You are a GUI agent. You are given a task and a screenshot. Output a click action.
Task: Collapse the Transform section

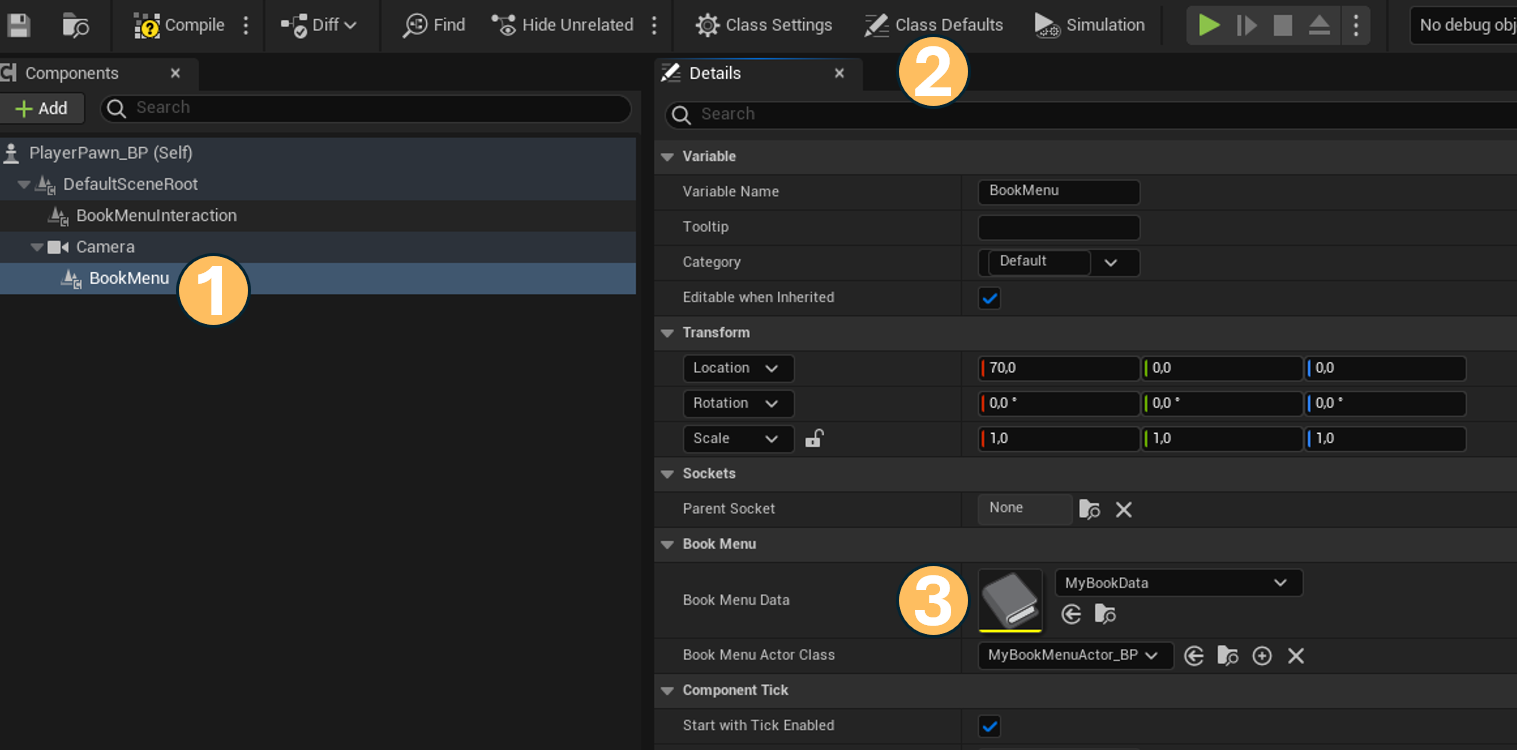pyautogui.click(x=667, y=333)
